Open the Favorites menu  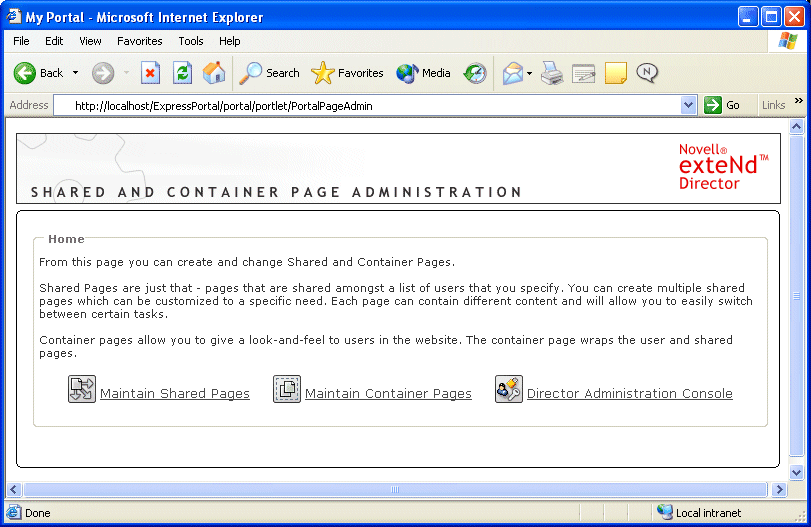(x=140, y=41)
